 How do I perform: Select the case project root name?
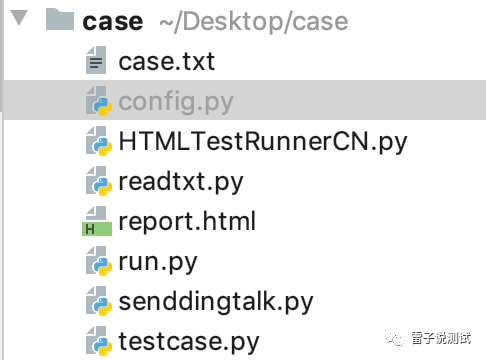tap(113, 22)
